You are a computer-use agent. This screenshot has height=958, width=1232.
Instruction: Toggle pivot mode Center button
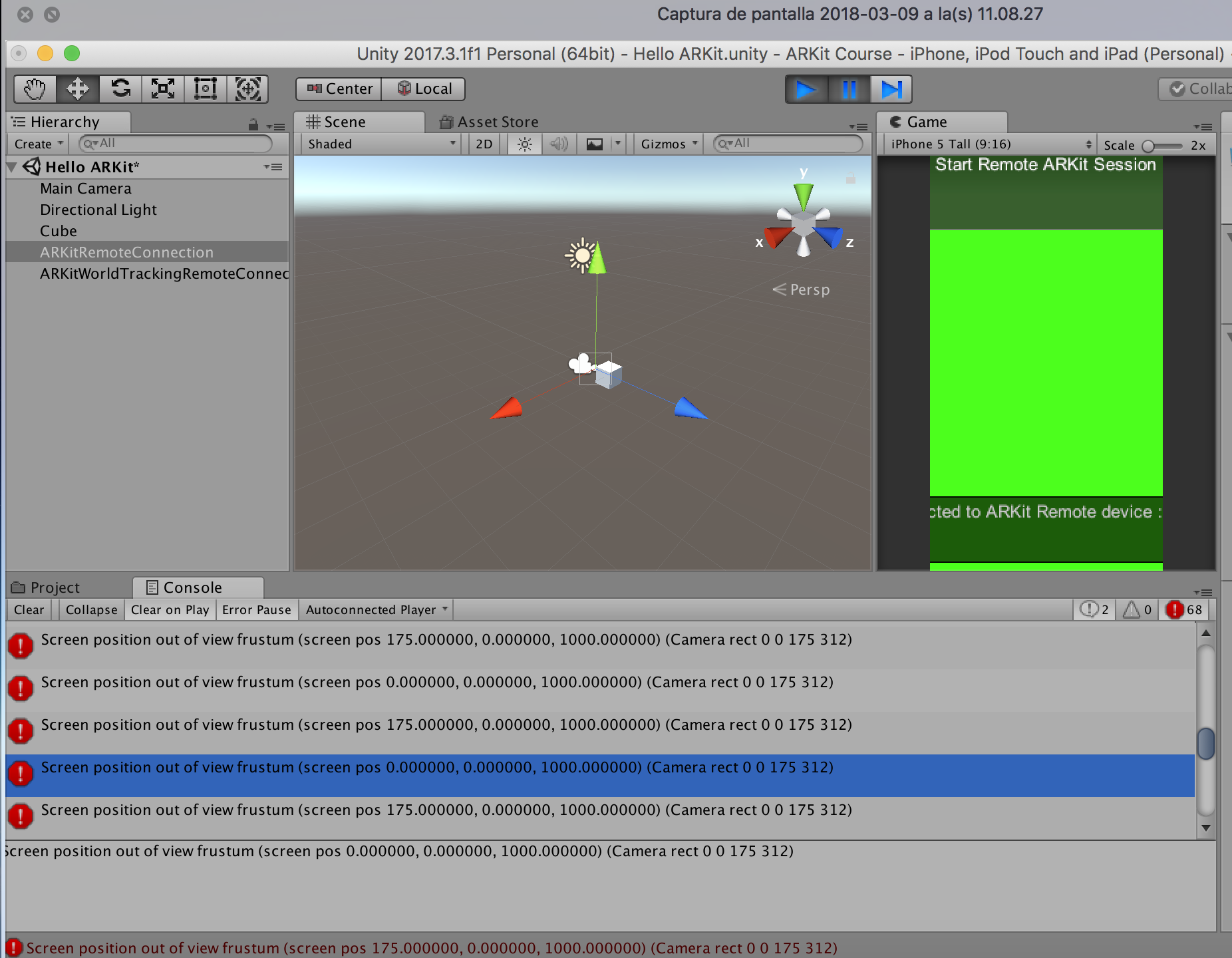coord(339,89)
